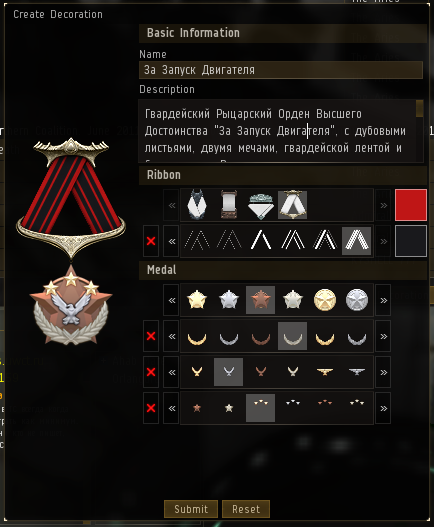Select the single thick stripe ribbon pattern

(261, 241)
